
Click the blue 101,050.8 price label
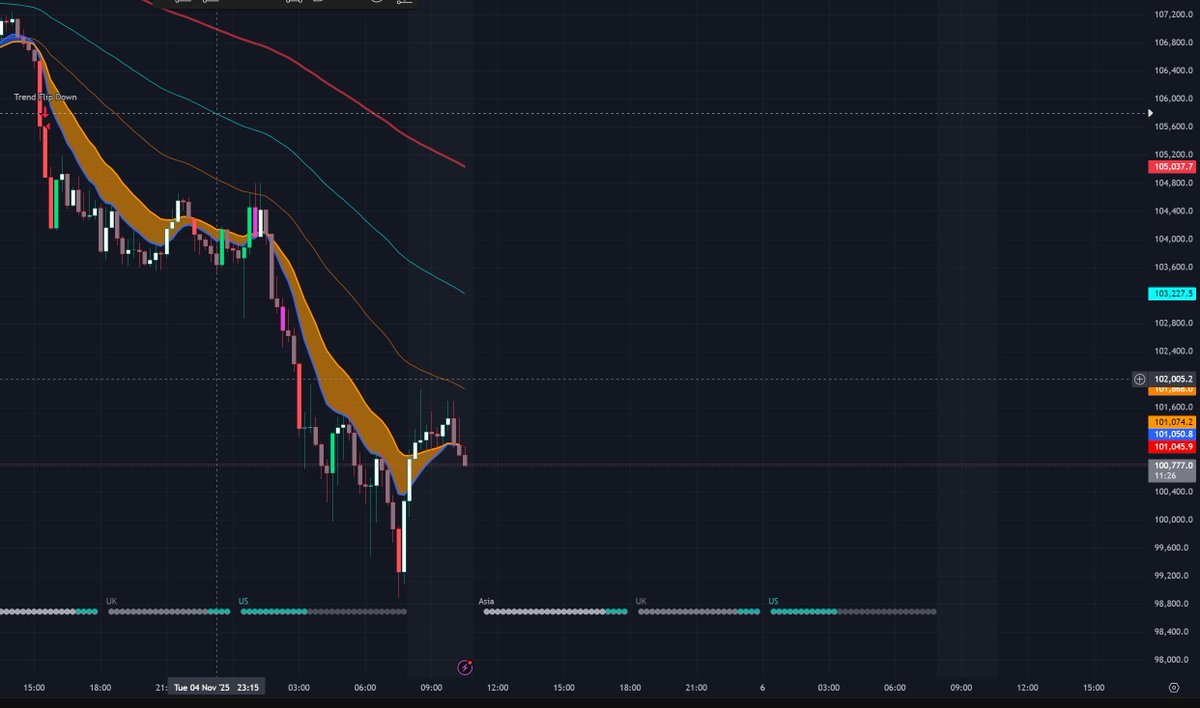pos(1170,435)
